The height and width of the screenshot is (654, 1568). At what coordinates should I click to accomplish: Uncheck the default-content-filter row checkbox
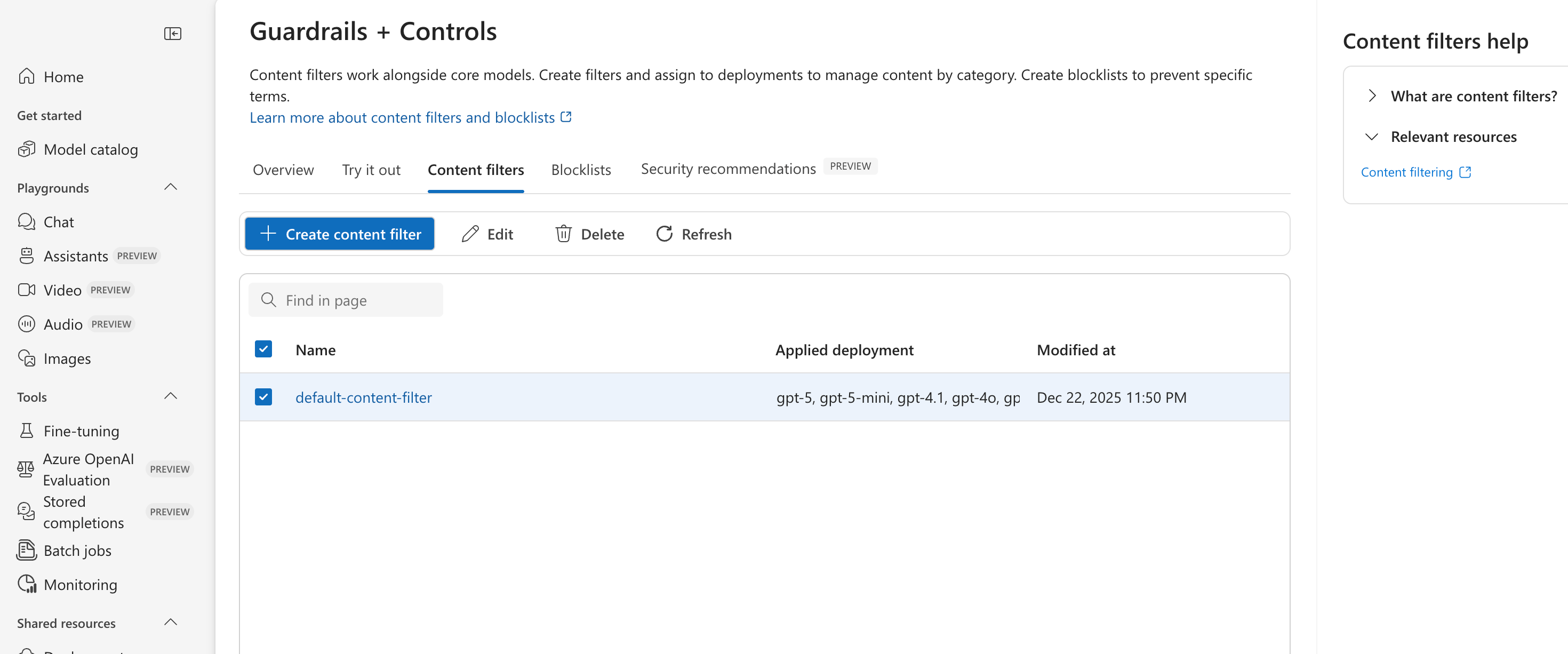tap(263, 397)
